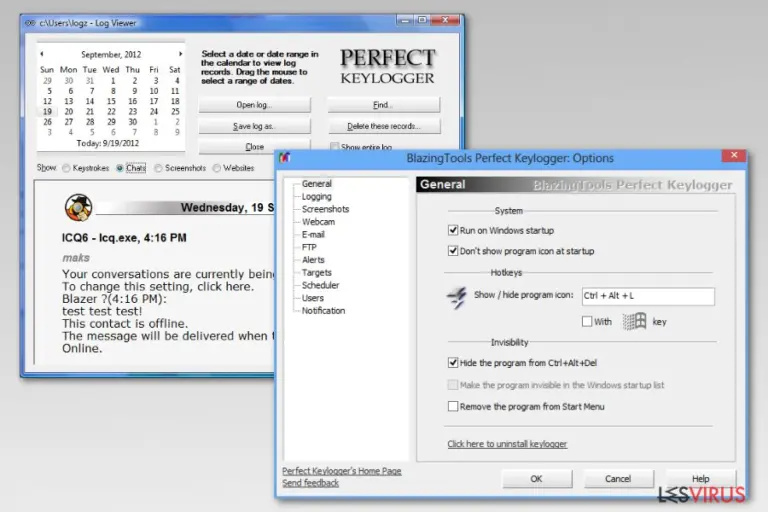Select Screenshots radio button in Log Viewer
Image resolution: width=768 pixels, height=512 pixels.
coord(158,168)
